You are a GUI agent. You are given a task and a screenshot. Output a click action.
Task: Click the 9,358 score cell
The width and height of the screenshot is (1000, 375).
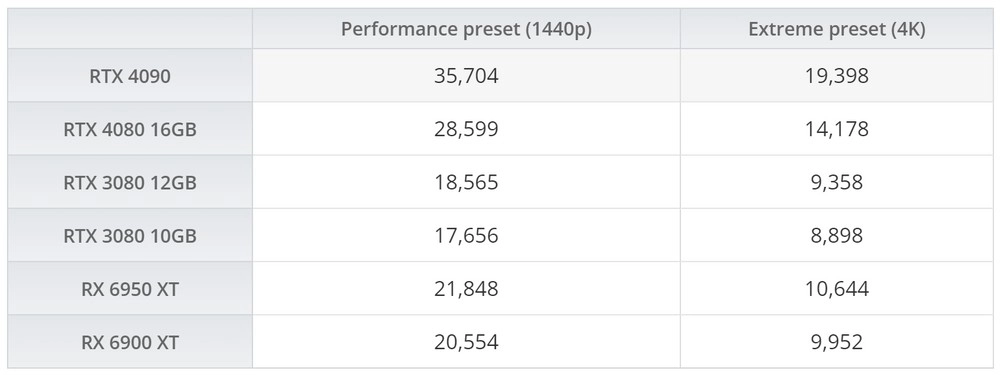[x=837, y=182]
